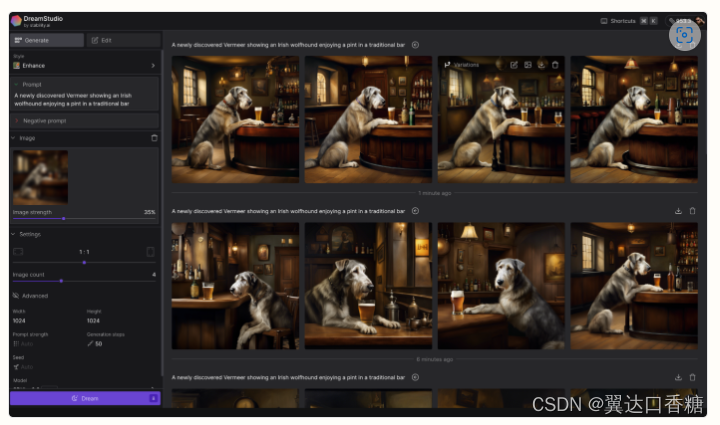Image resolution: width=720 pixels, height=425 pixels.
Task: Click the Width value 1024
Action: pyautogui.click(x=19, y=321)
